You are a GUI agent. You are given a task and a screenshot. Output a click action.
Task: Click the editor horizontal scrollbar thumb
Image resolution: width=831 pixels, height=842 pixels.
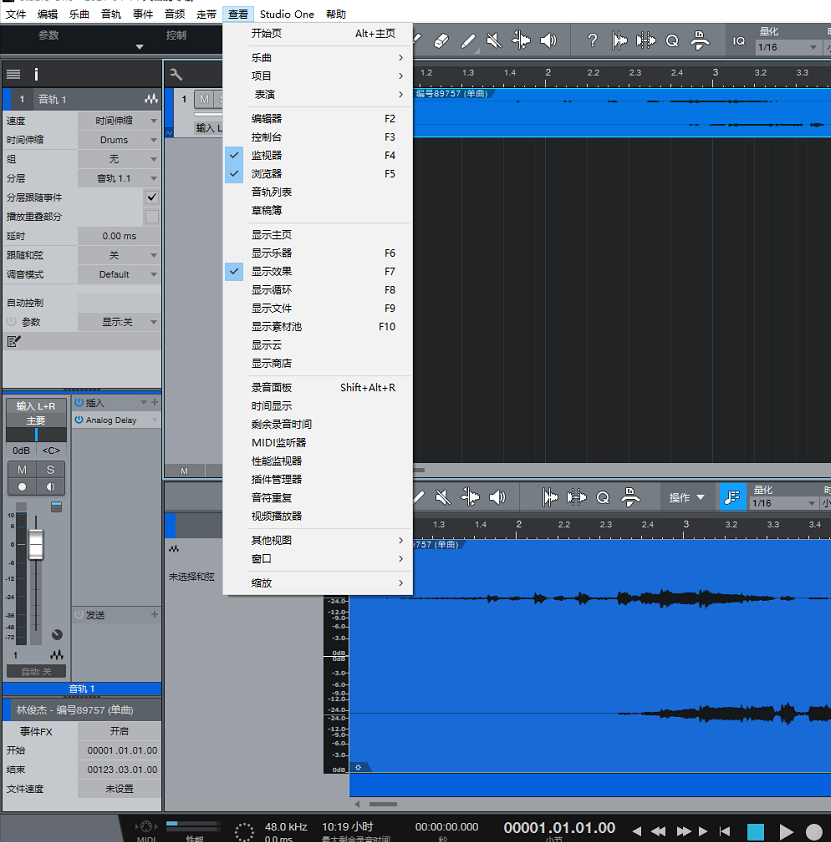point(383,804)
